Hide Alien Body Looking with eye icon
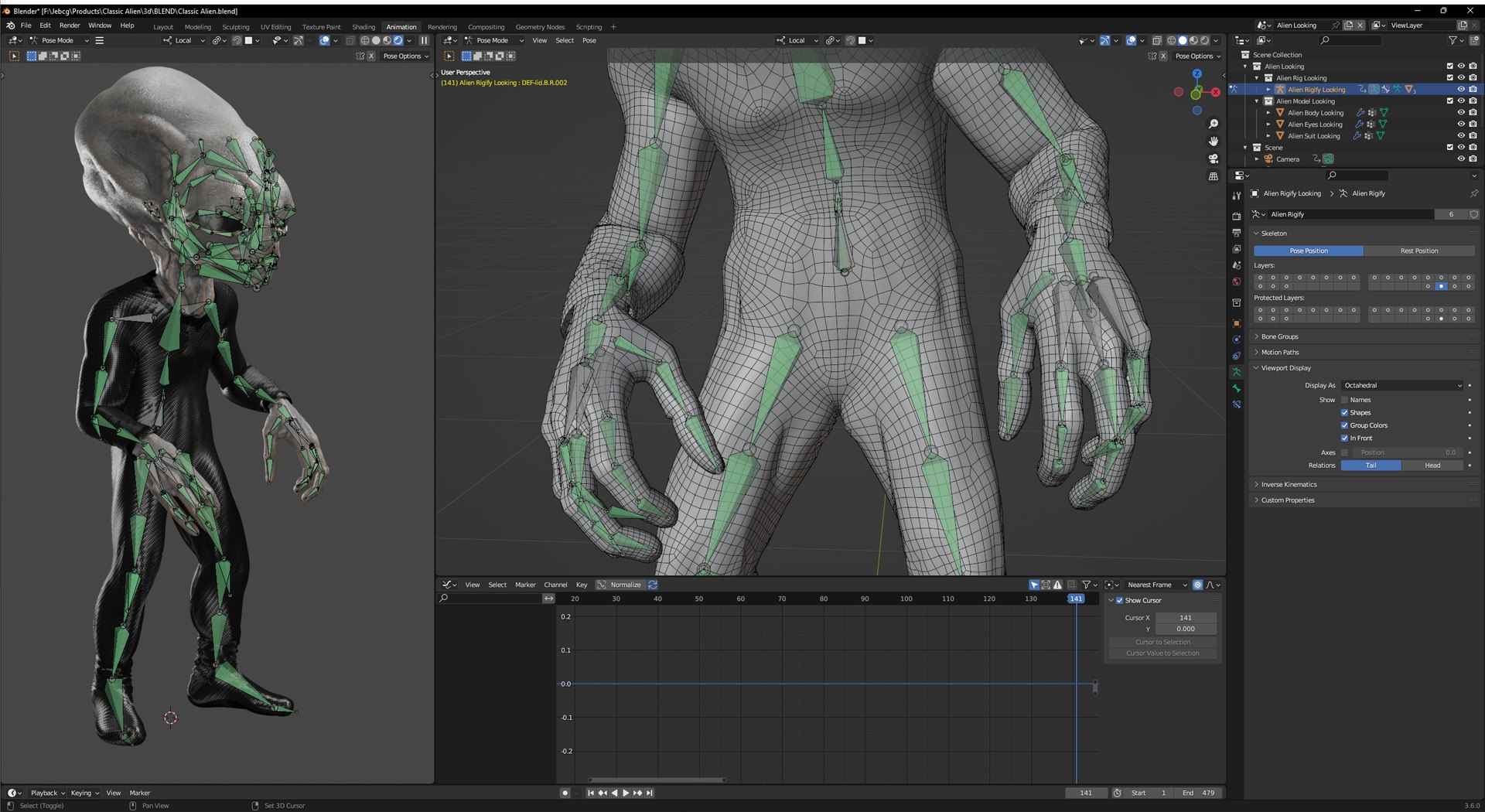 [x=1462, y=113]
